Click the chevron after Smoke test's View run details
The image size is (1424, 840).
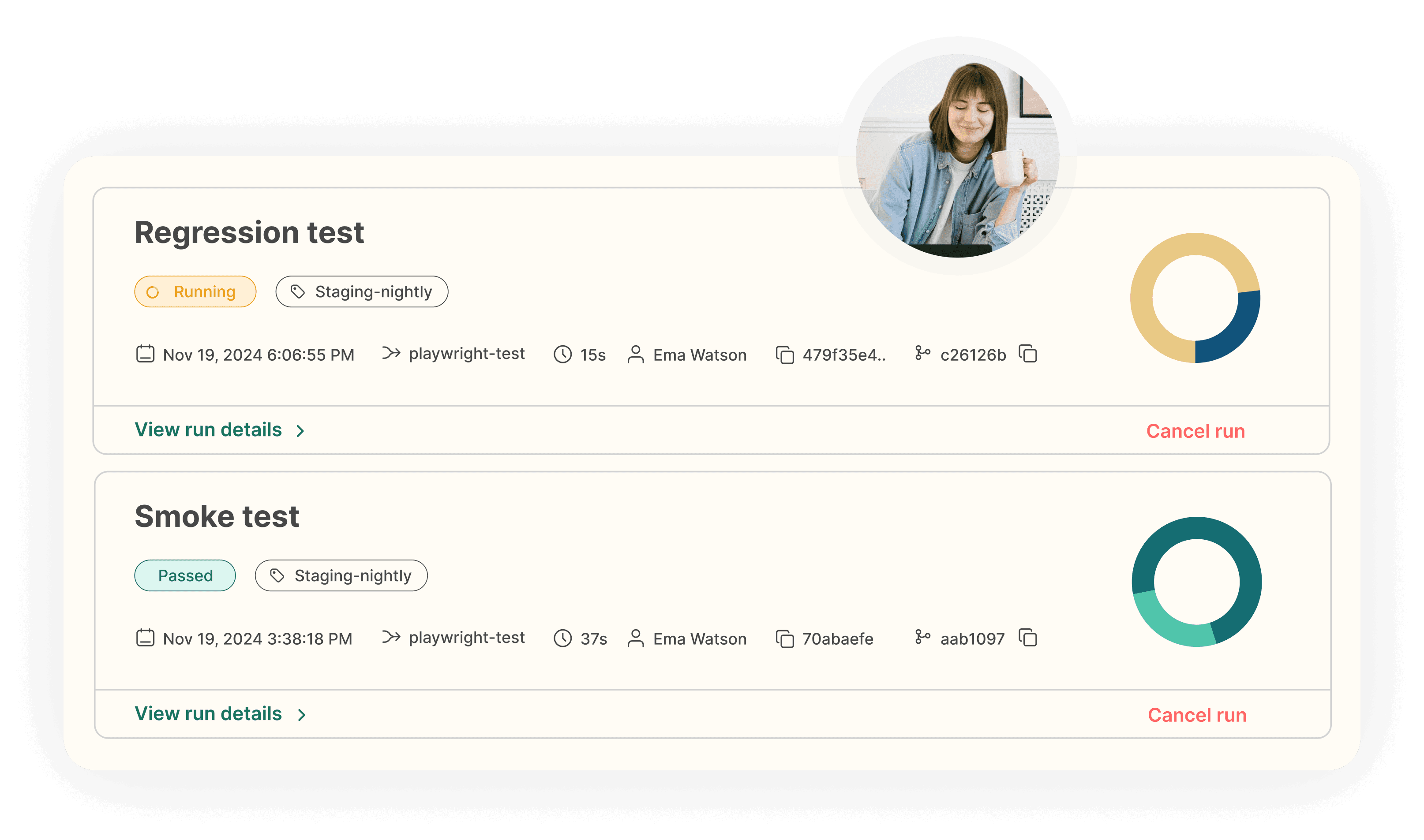(x=301, y=714)
